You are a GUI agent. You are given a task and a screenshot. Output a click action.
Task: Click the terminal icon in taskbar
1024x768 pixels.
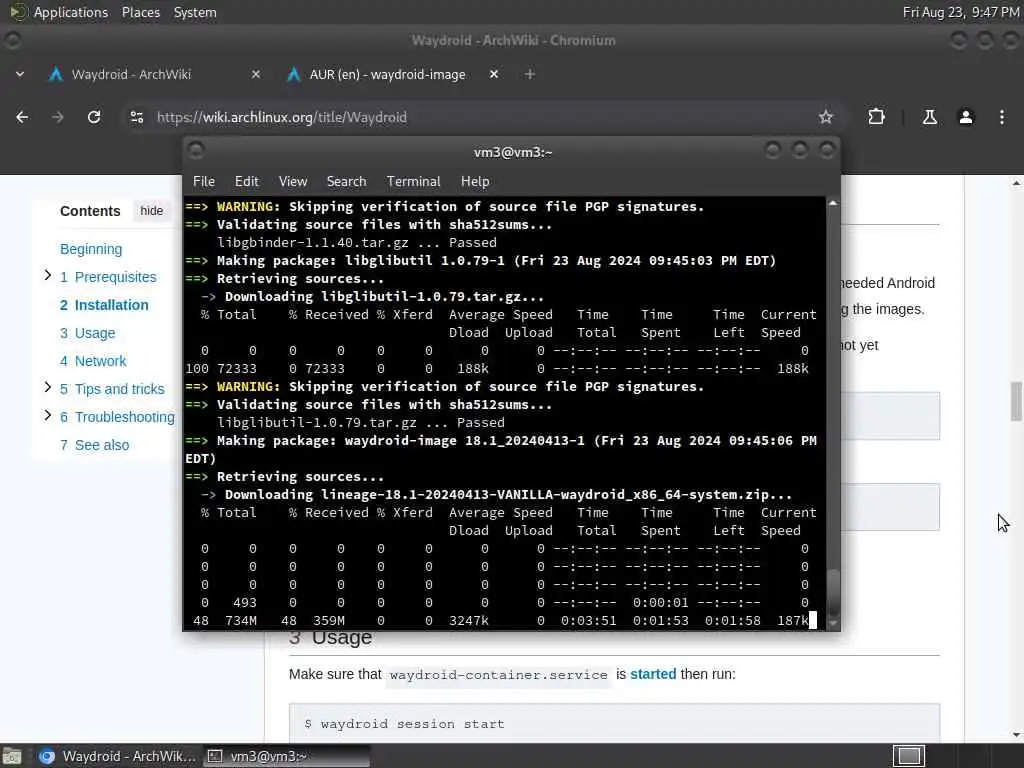(215, 756)
